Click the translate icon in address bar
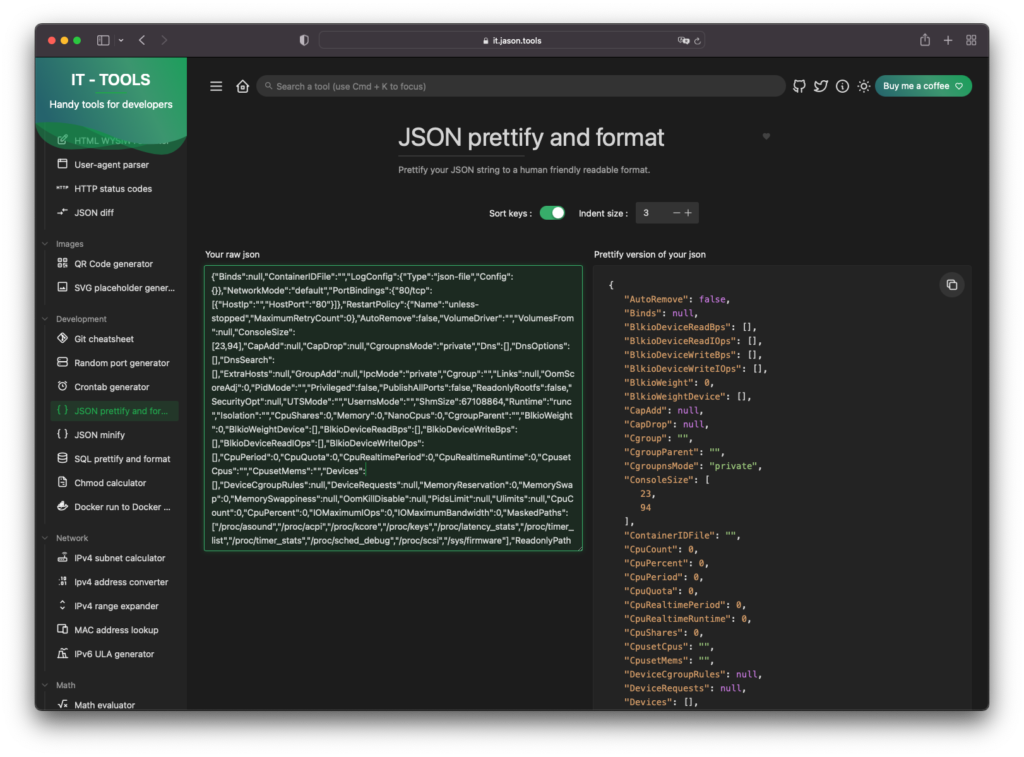 click(683, 40)
